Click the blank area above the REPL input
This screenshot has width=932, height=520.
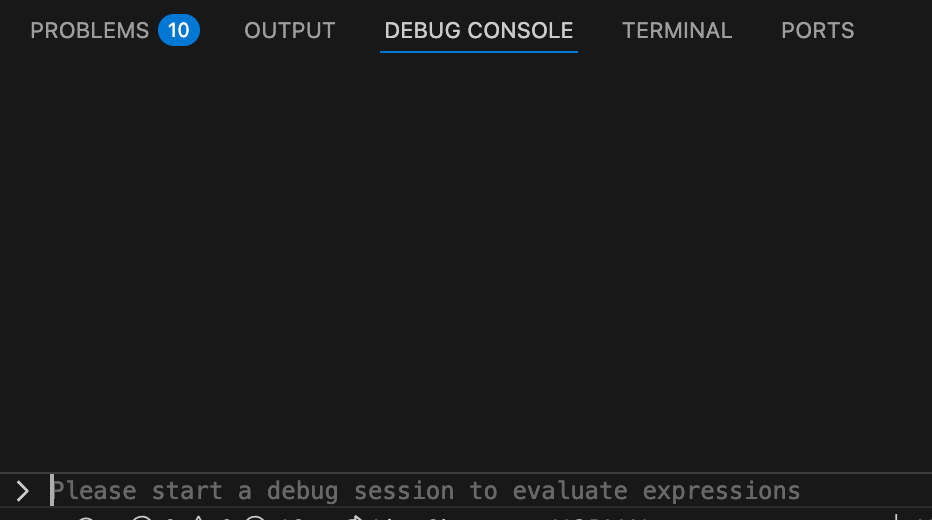[466, 300]
